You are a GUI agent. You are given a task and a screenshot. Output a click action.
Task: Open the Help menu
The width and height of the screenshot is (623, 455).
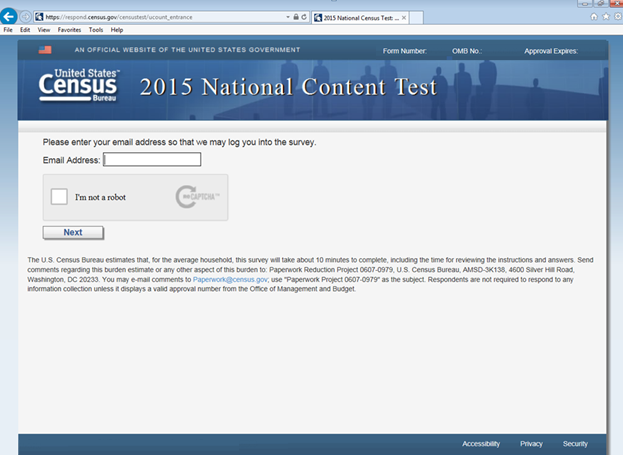click(x=117, y=30)
